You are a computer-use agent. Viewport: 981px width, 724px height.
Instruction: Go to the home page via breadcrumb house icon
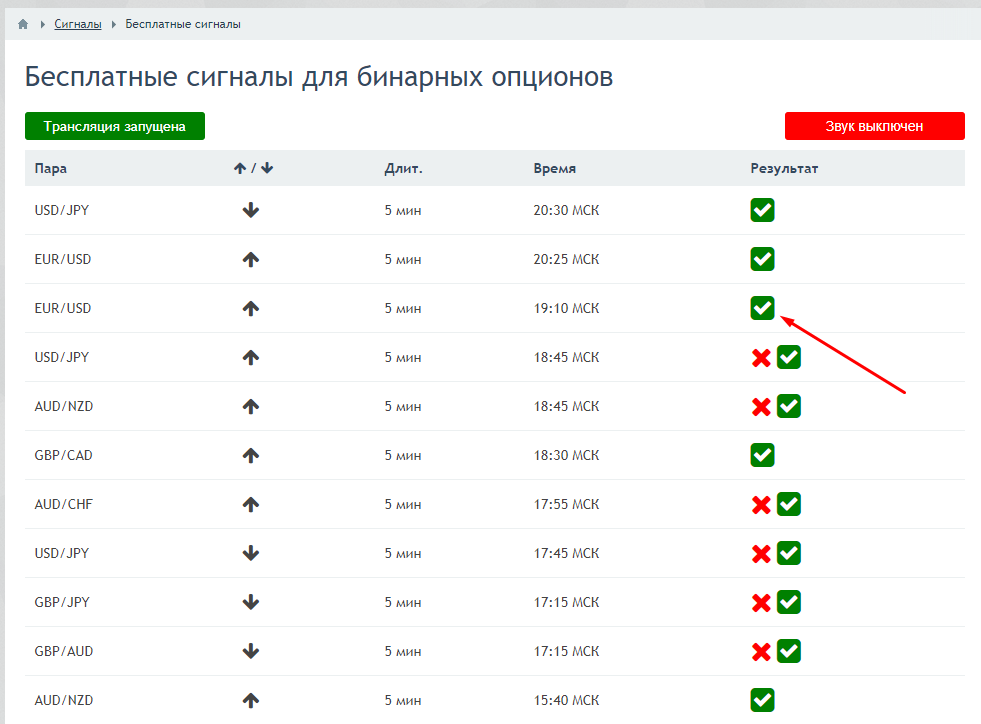[23, 24]
